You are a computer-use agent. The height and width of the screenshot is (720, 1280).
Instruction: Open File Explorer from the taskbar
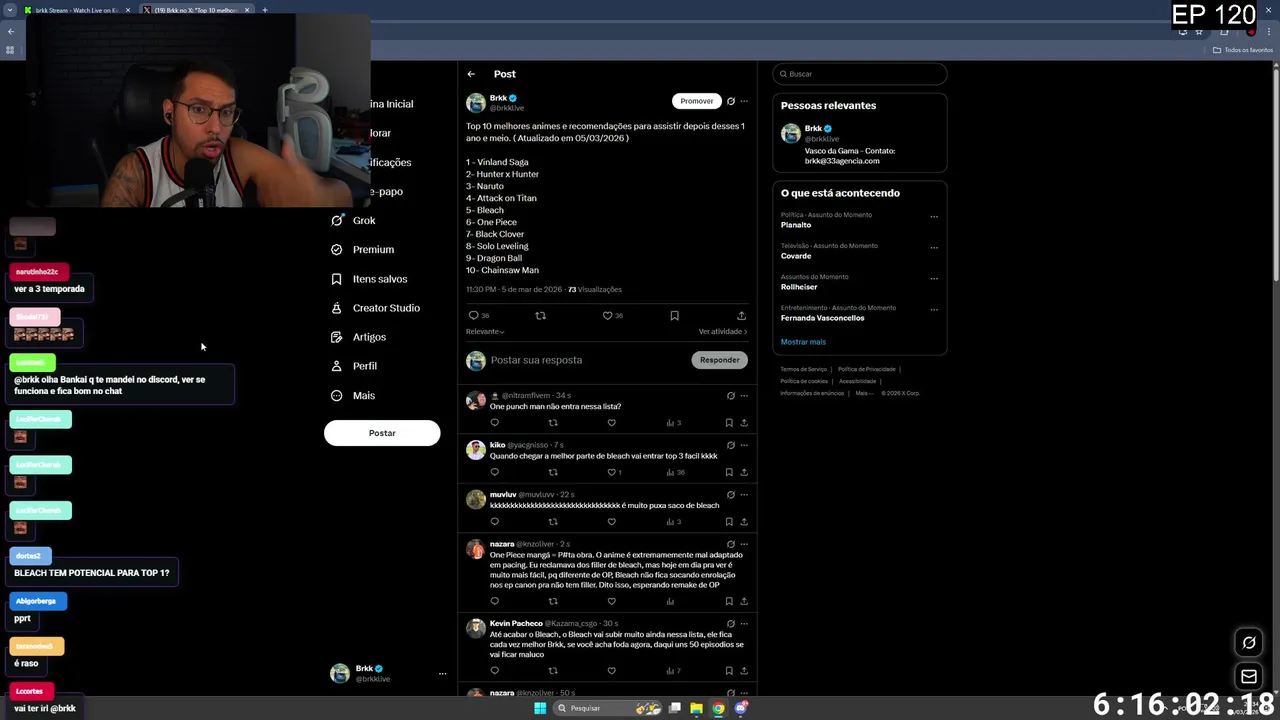[696, 708]
